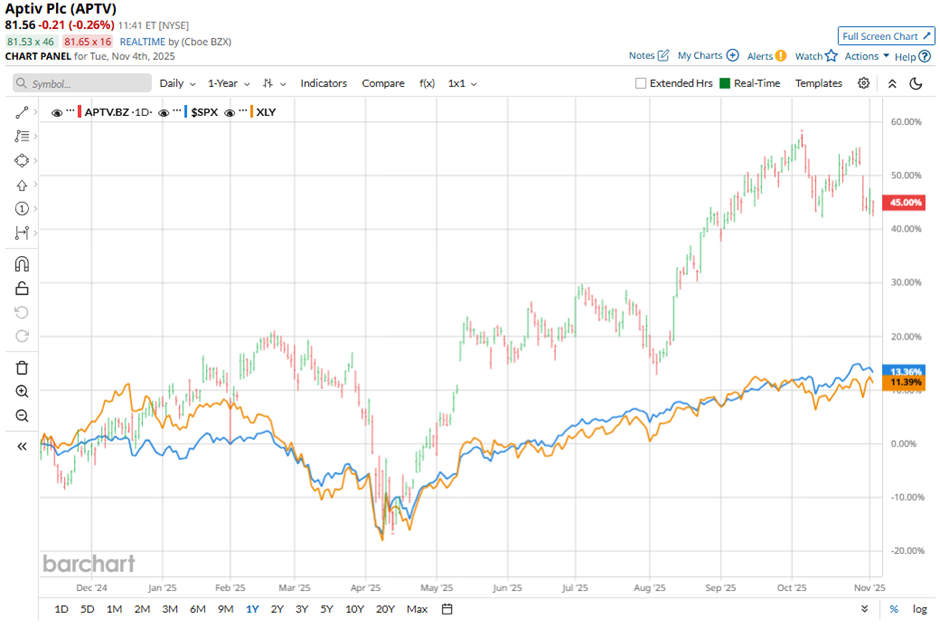Open the My Charts link

click(708, 56)
